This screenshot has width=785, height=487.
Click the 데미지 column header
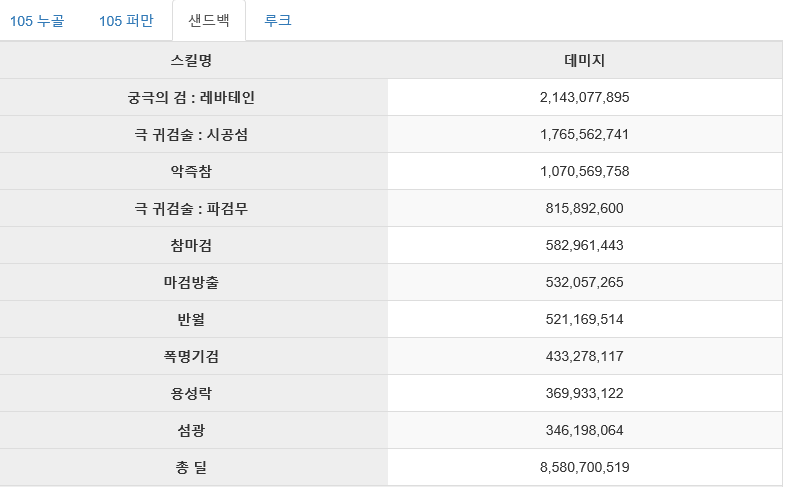coord(584,60)
